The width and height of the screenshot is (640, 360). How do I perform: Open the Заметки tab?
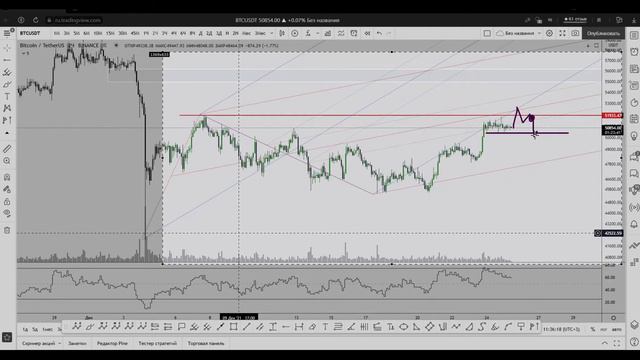click(x=77, y=344)
